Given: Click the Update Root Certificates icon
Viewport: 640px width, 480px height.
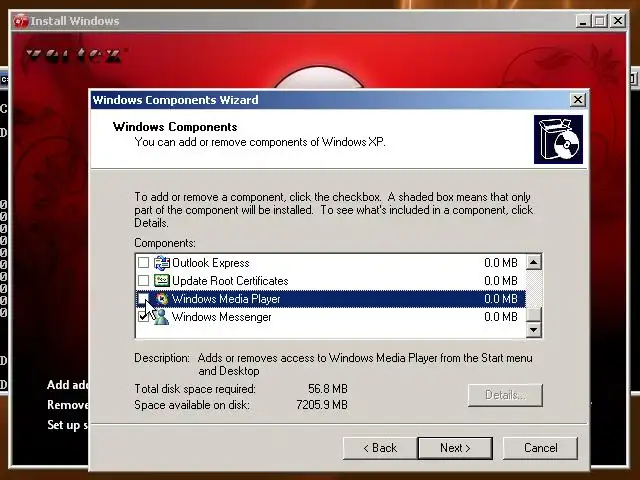Looking at the screenshot, I should [162, 280].
